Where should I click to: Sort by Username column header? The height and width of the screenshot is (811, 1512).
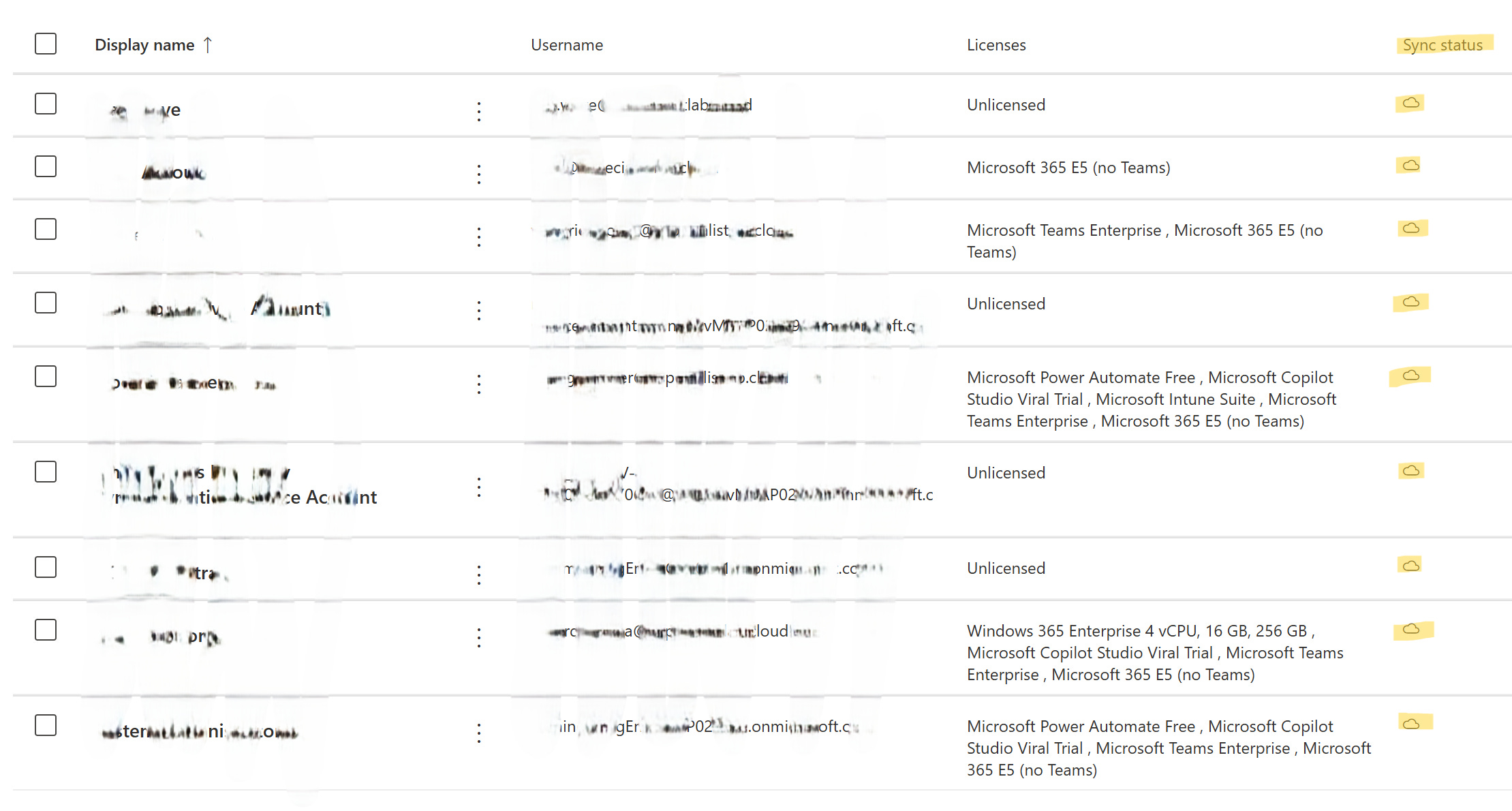(x=566, y=45)
